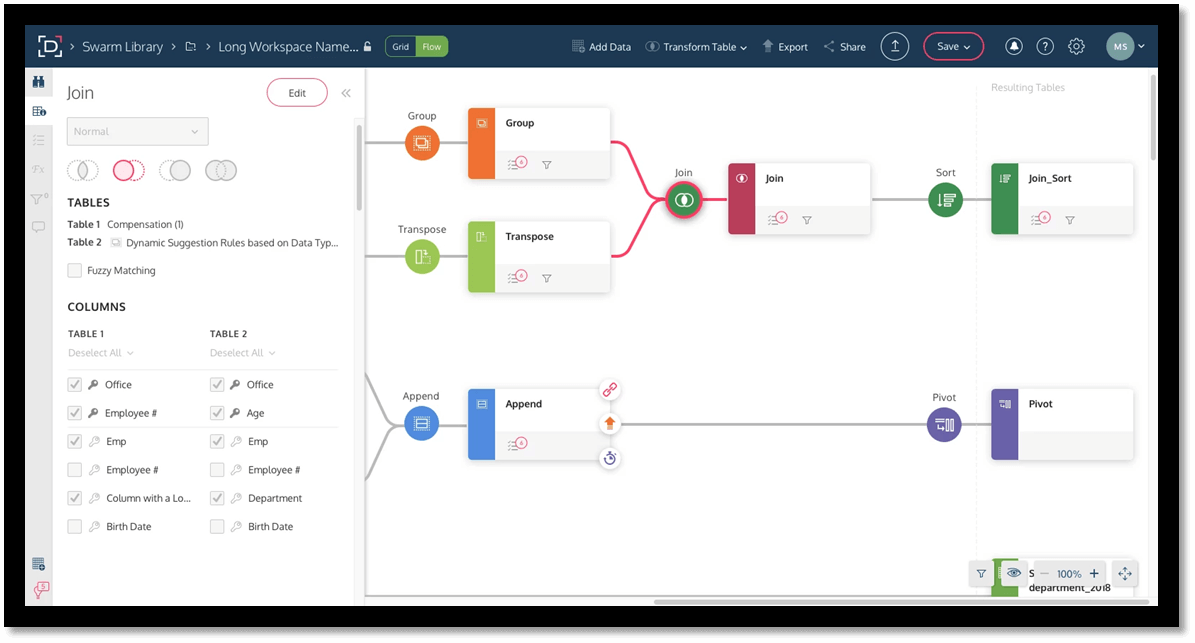The height and width of the screenshot is (643, 1195).
Task: Click the pink Join node circle
Action: coord(684,199)
